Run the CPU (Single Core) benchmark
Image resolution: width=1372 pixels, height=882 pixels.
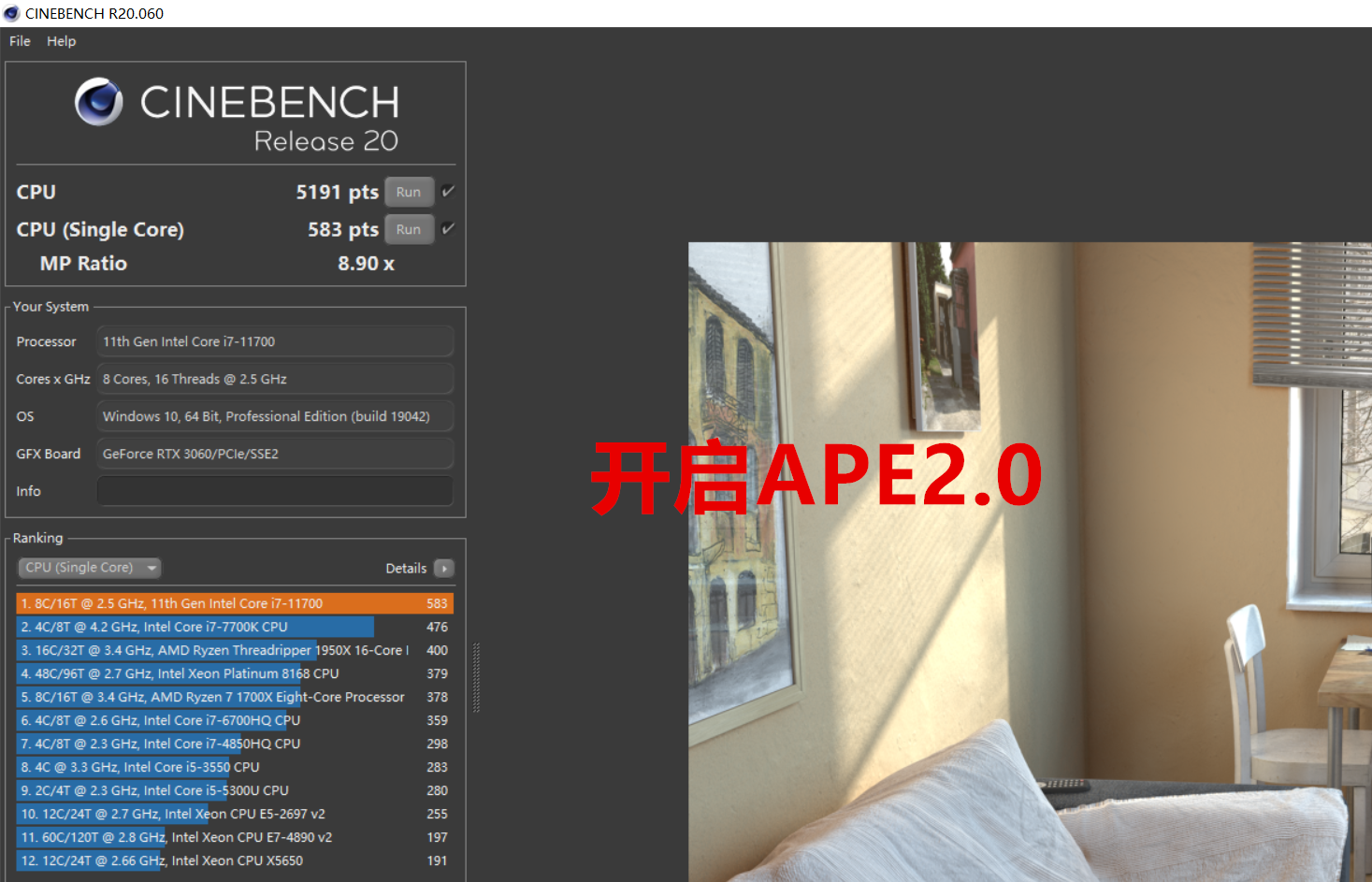pyautogui.click(x=409, y=229)
